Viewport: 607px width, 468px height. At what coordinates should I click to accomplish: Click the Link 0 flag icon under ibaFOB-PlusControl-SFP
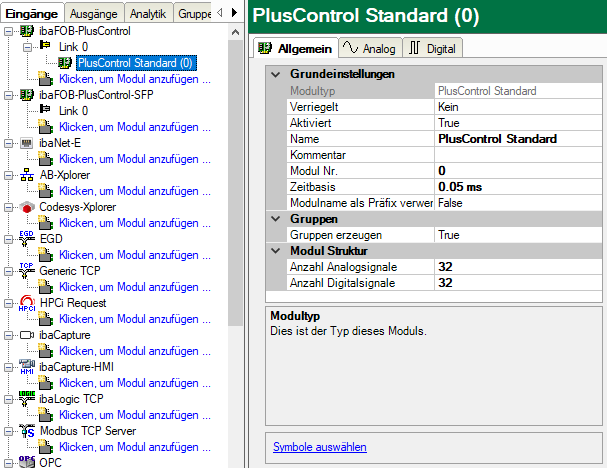(x=45, y=110)
